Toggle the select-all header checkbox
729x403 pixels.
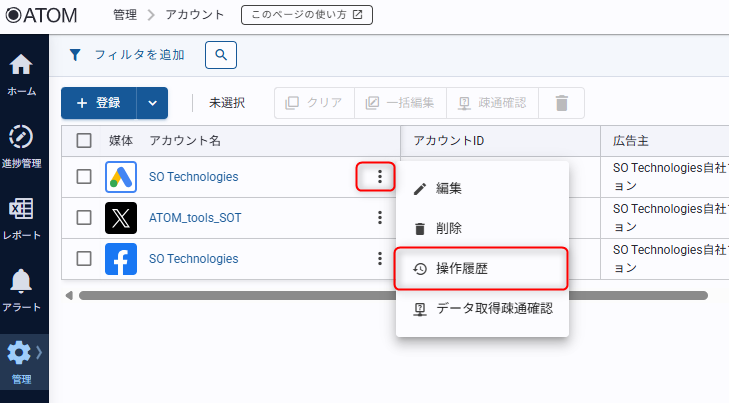pos(84,141)
